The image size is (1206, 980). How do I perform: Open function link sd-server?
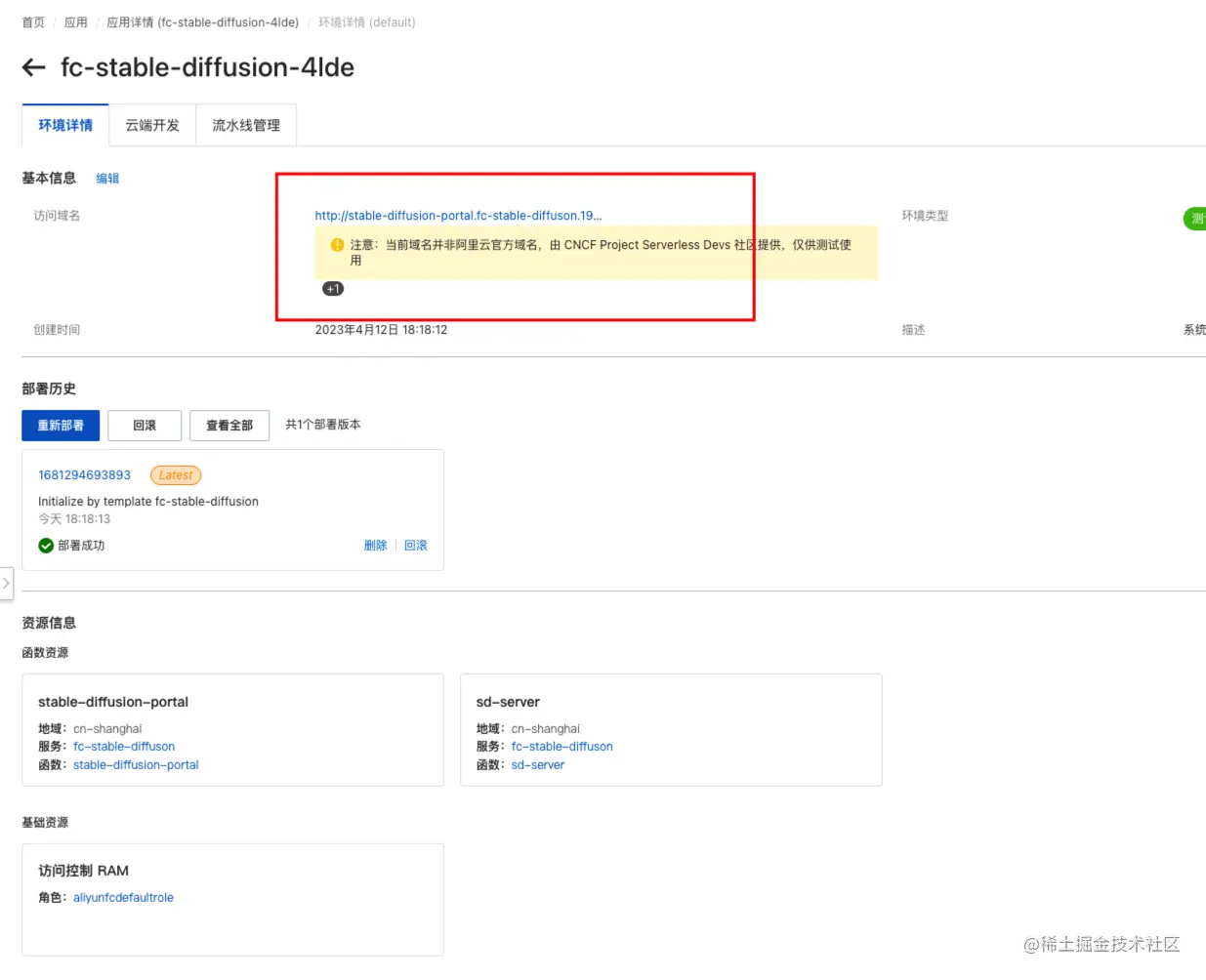tap(538, 765)
